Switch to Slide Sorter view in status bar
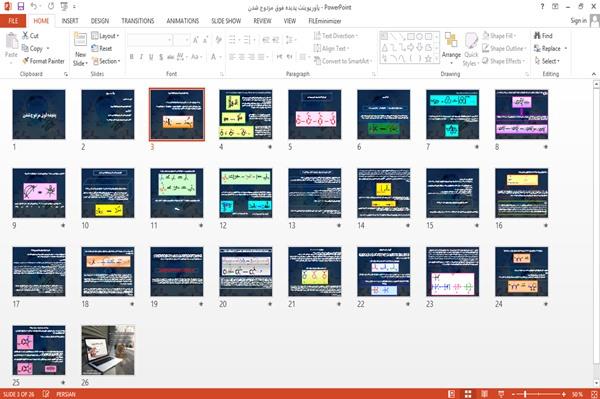 (x=468, y=394)
